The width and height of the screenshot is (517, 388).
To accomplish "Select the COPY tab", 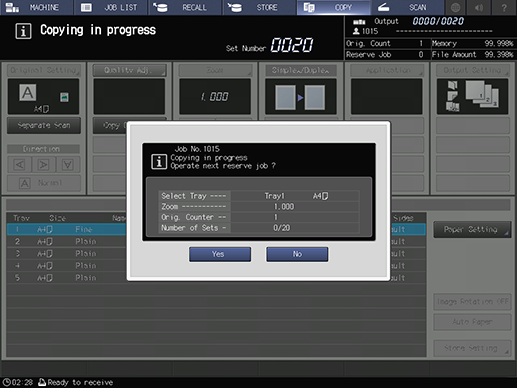I will point(334,7).
